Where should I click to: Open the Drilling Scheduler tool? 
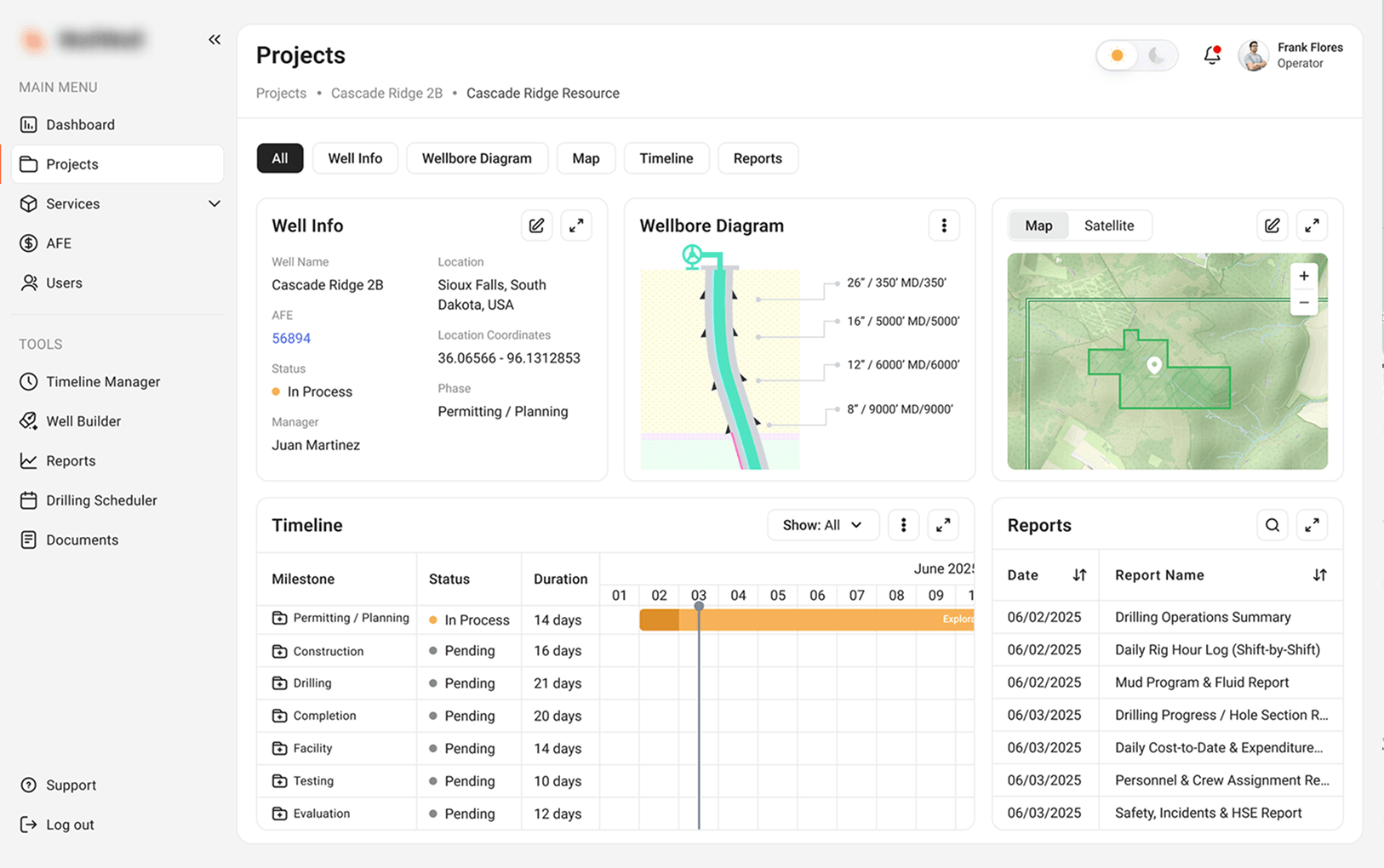tap(101, 500)
